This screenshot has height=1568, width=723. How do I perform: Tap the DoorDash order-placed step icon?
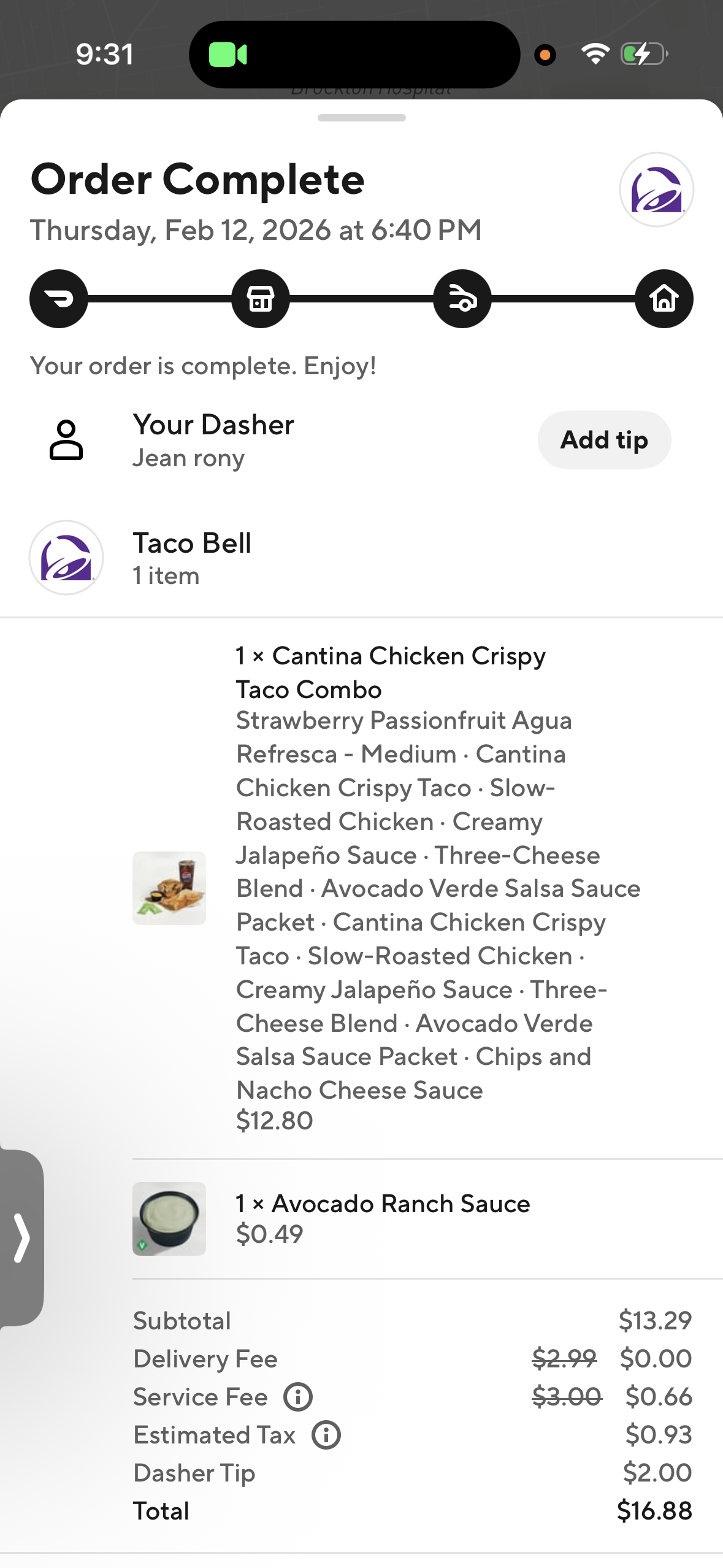coord(59,299)
